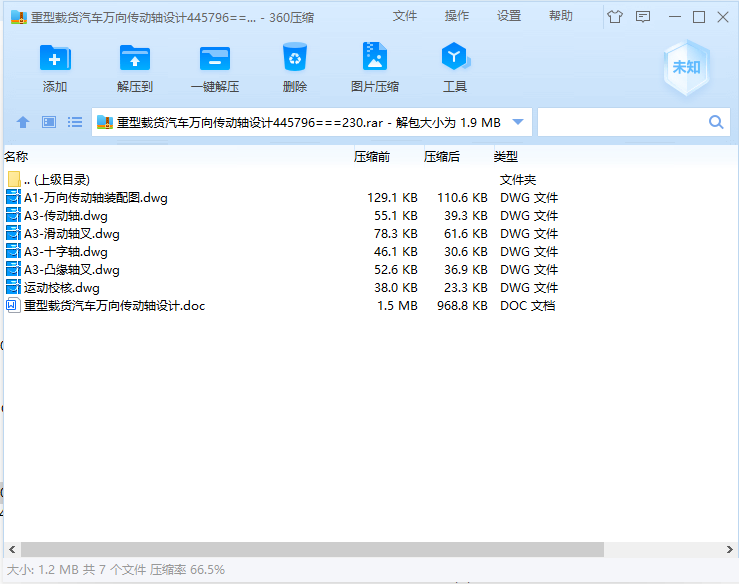The image size is (739, 584).
Task: Select the .. (上级目录) parent row
Action: click(57, 179)
